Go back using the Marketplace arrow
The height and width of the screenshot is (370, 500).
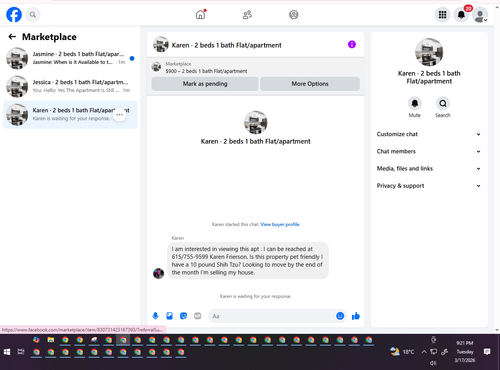coord(12,37)
